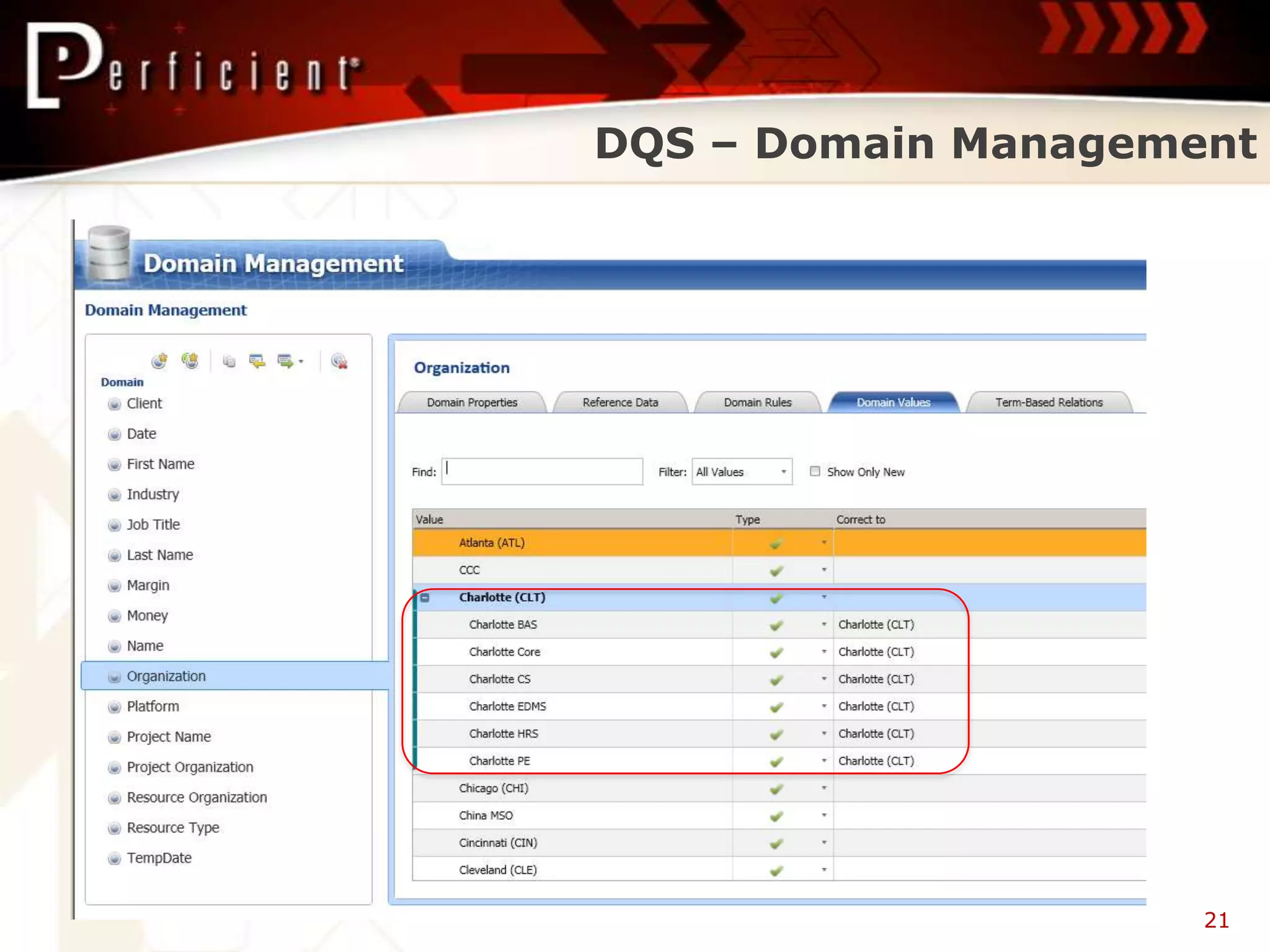Click the Job Title domain icon

[x=114, y=526]
